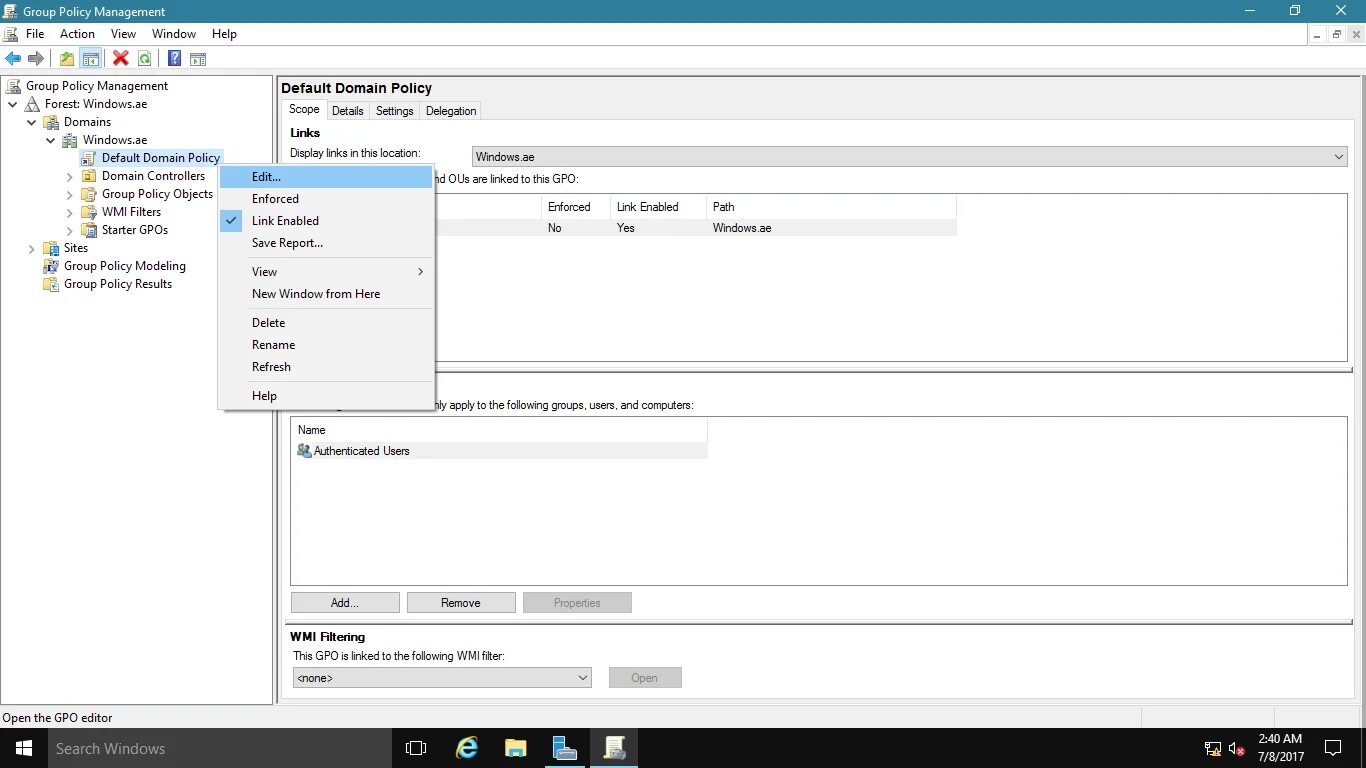Click the WMI Filters folder icon
Screen dimensions: 1366x768
(90, 212)
